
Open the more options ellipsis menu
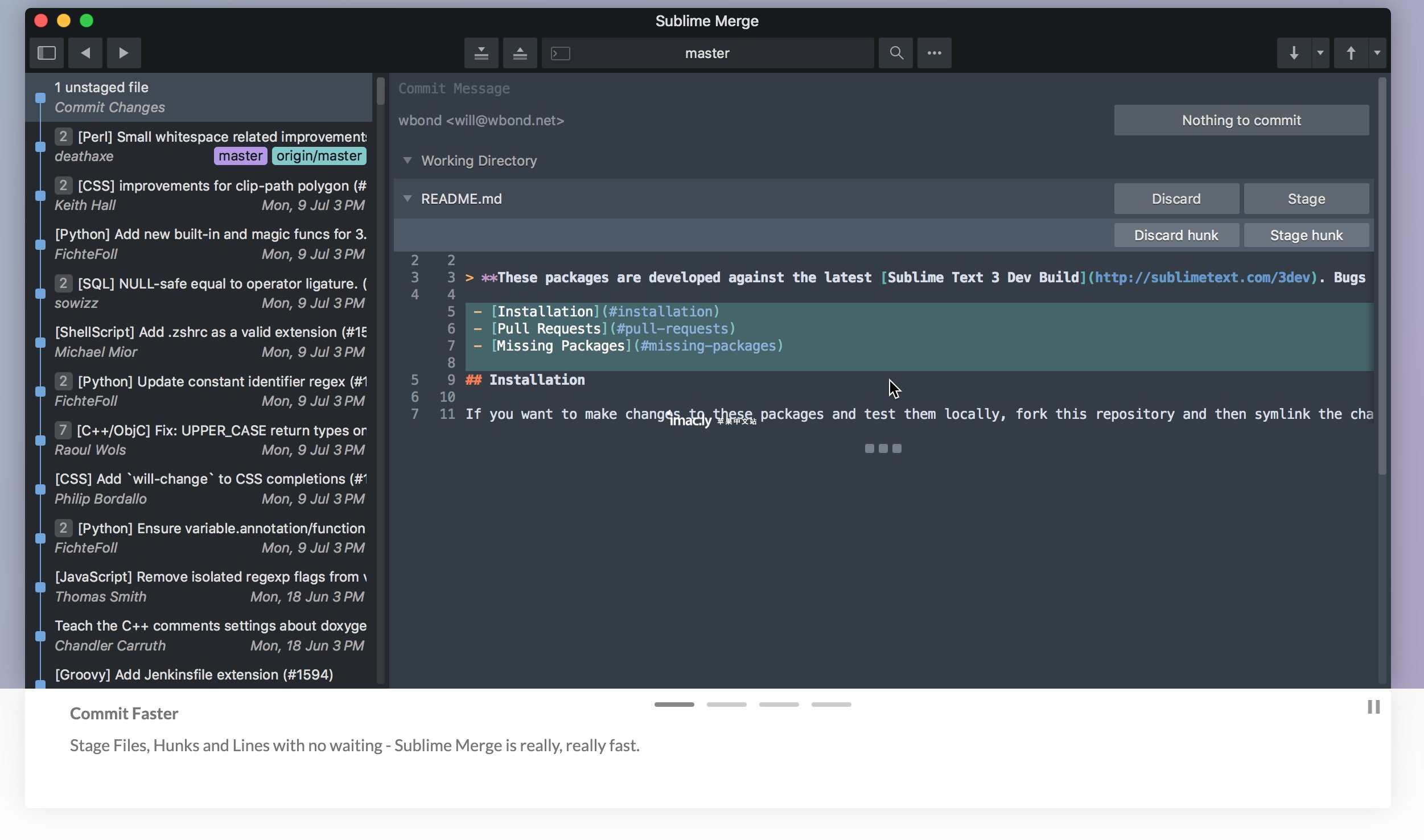pos(934,53)
